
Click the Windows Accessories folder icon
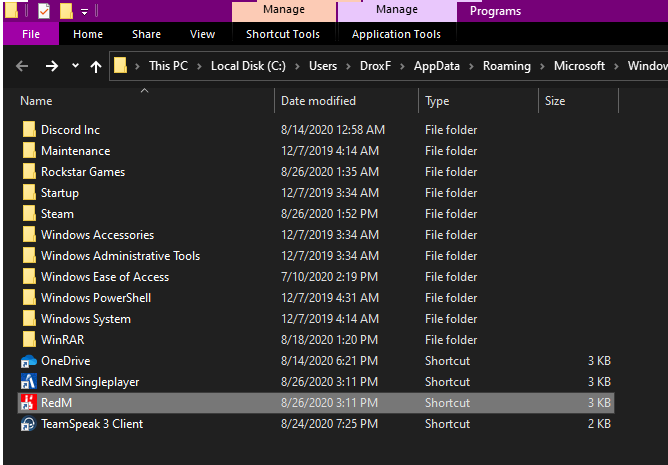(x=29, y=234)
